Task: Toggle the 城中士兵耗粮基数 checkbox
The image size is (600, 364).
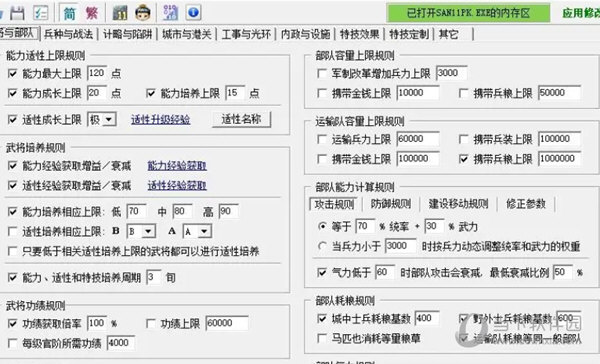Action: coord(322,318)
